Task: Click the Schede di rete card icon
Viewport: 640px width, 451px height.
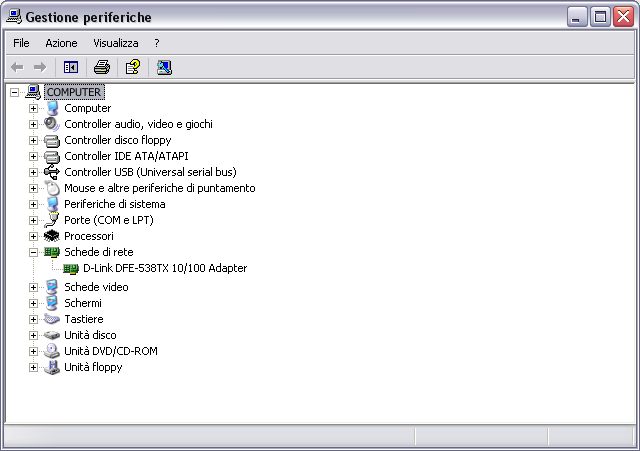Action: click(52, 252)
